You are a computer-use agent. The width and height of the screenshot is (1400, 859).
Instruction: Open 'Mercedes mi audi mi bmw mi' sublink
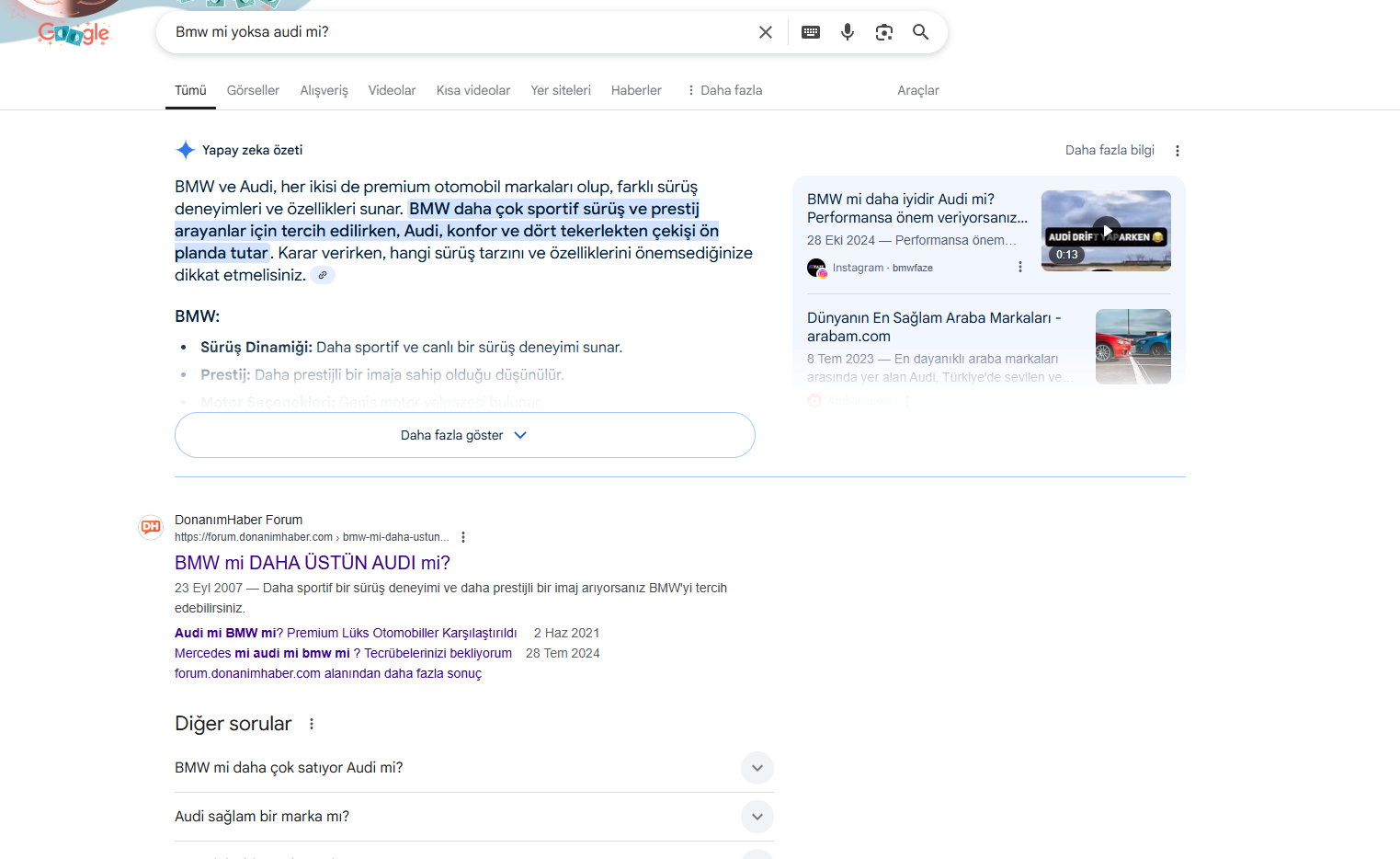tap(343, 653)
